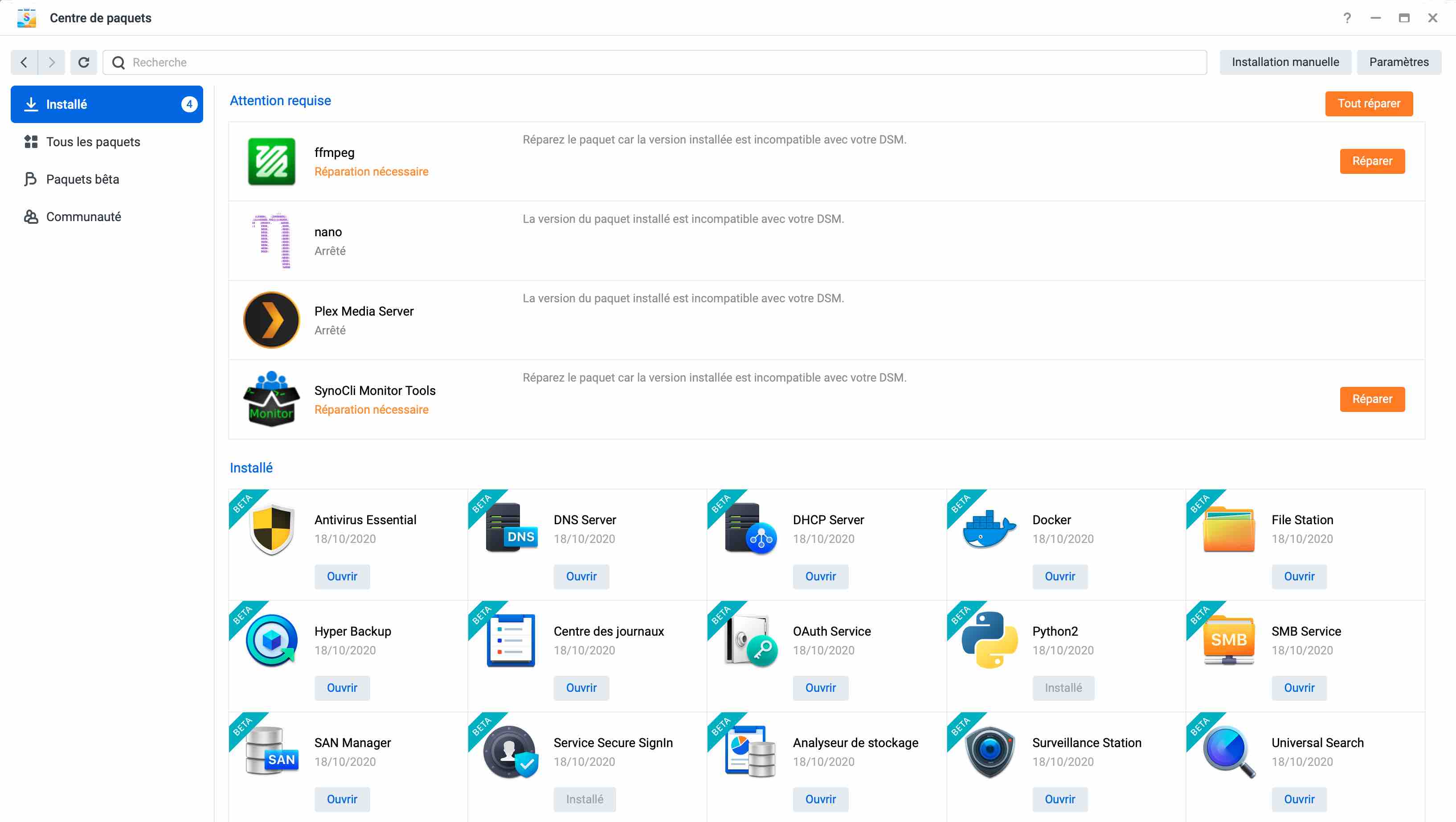Select the Docker whale icon
This screenshot has height=822, width=1456.
pos(989,529)
